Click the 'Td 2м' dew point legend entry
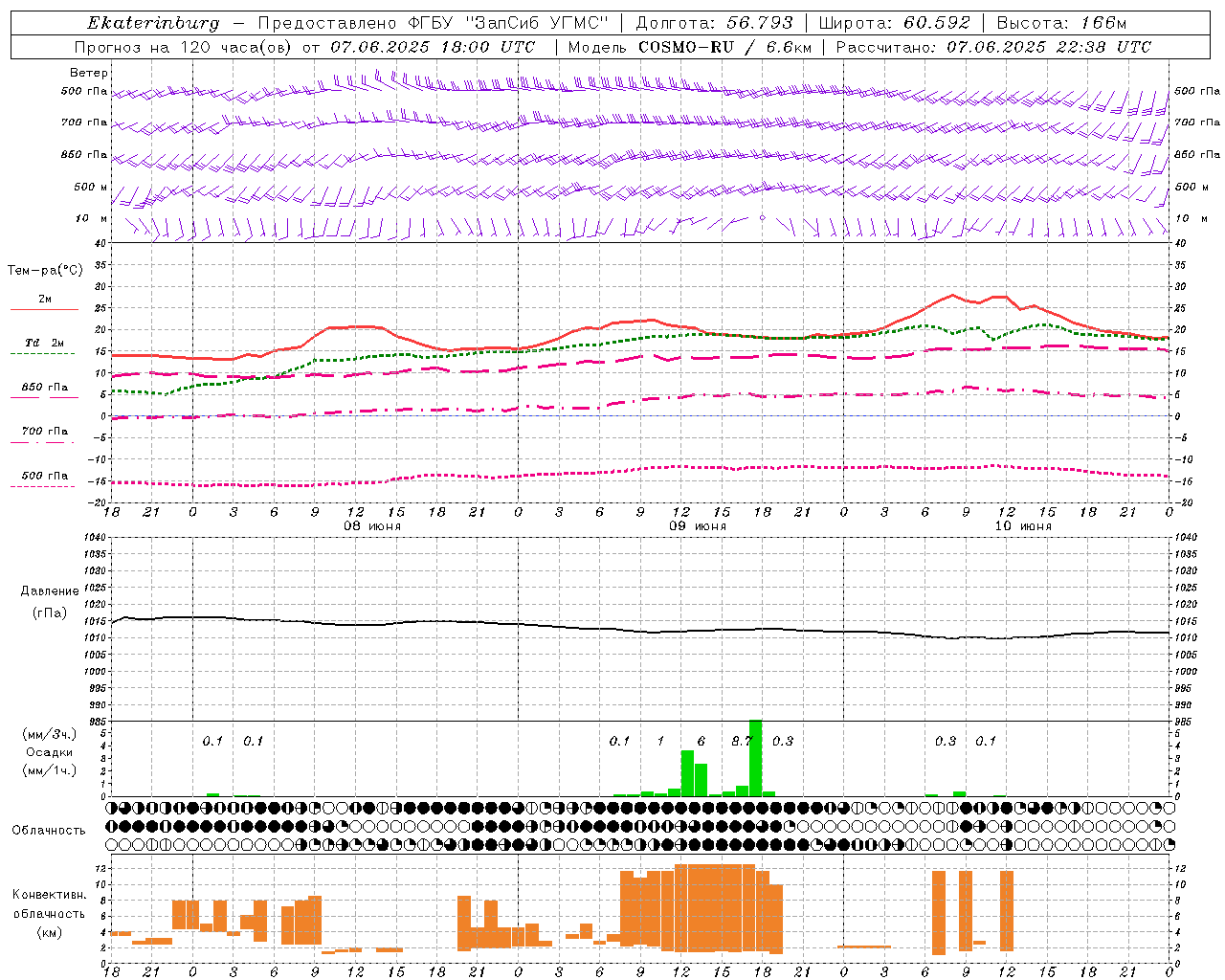The image size is (1225, 980). click(44, 343)
